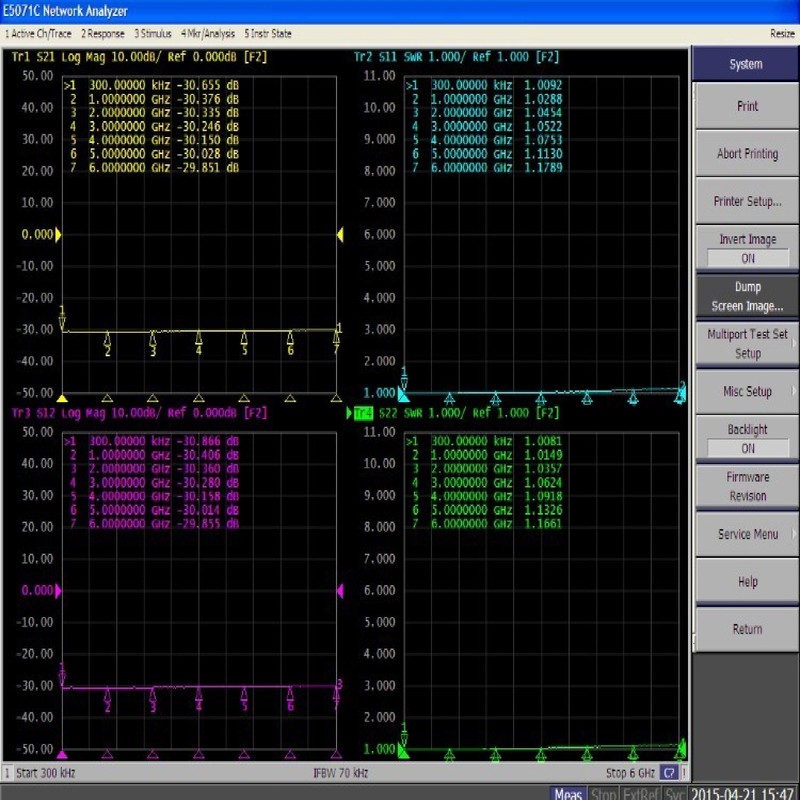
Task: Select marker 1 on the cyan S11 trace
Action: pyautogui.click(x=404, y=378)
